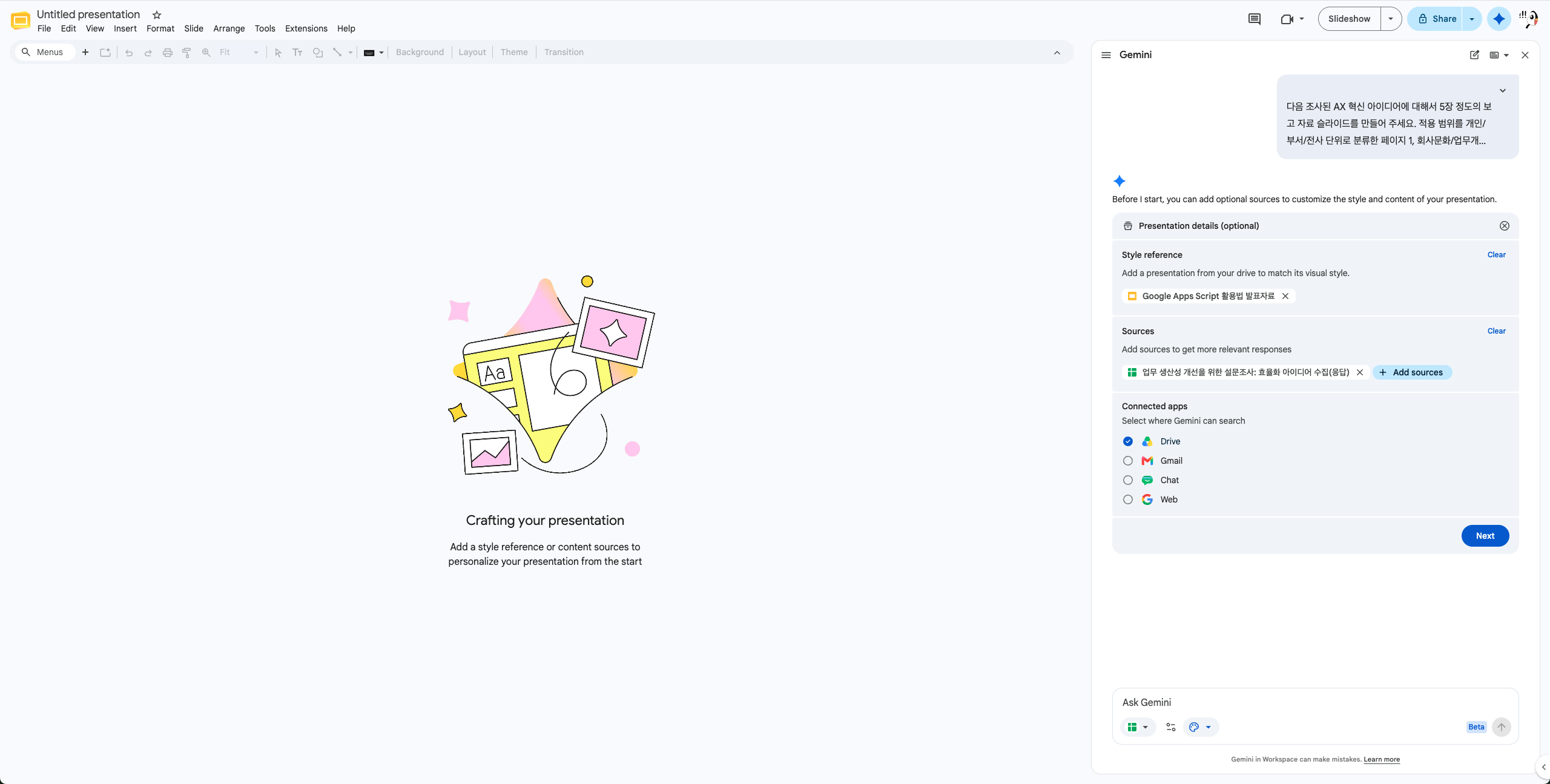
Task: Enable Web search for Gemini
Action: (1127, 499)
